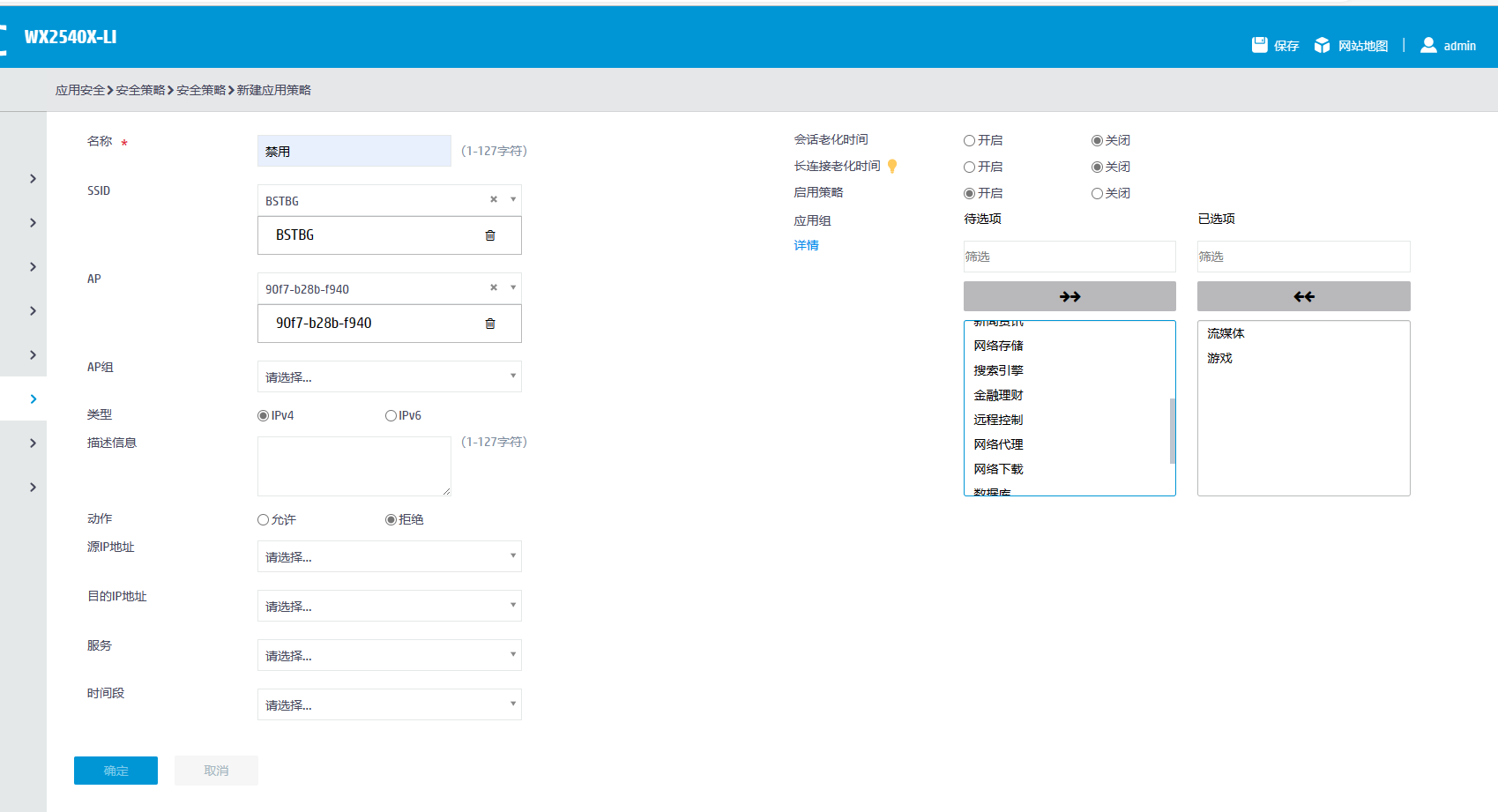Delete the selected BSTBG SSID with trash icon
Viewport: 1498px width, 812px height.
490,235
